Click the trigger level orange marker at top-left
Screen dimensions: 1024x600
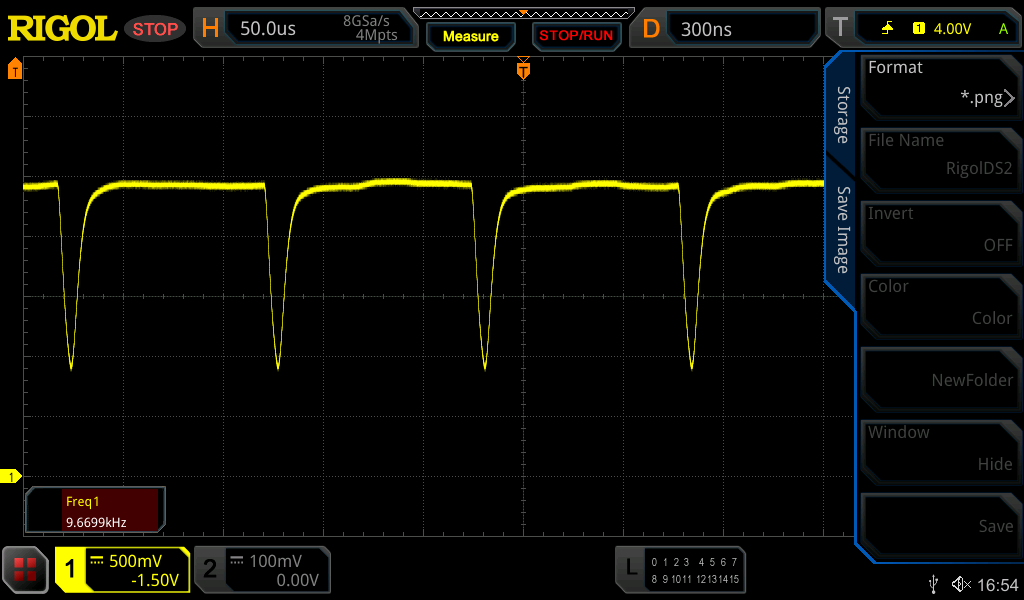click(14, 69)
